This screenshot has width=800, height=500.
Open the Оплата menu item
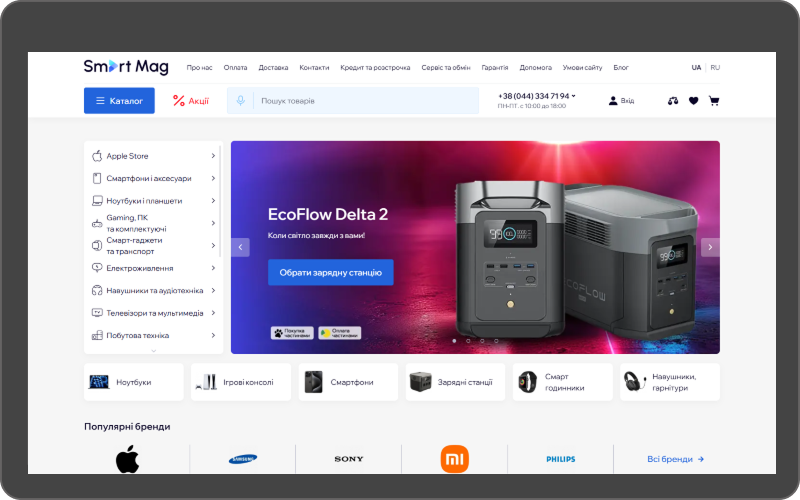point(235,67)
